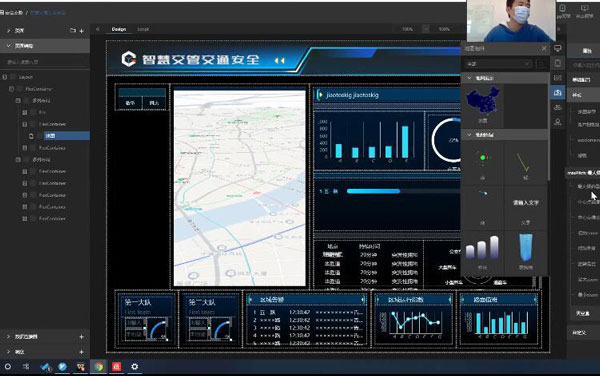Select the 3D bar chart component thumbnail
This screenshot has height=376, width=600.
click(x=483, y=252)
